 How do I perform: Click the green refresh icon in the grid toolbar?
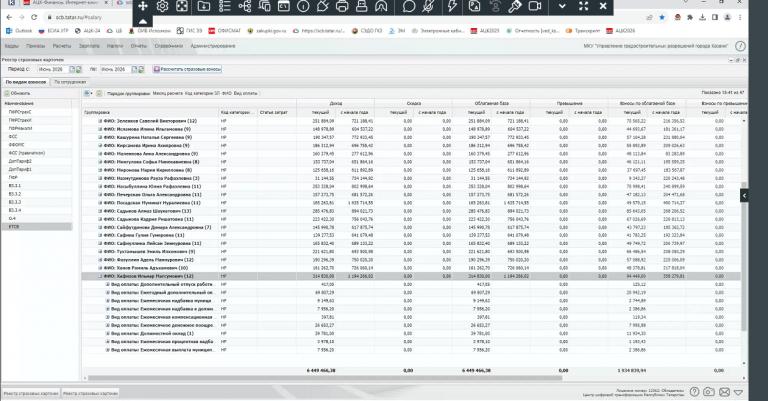(x=99, y=93)
